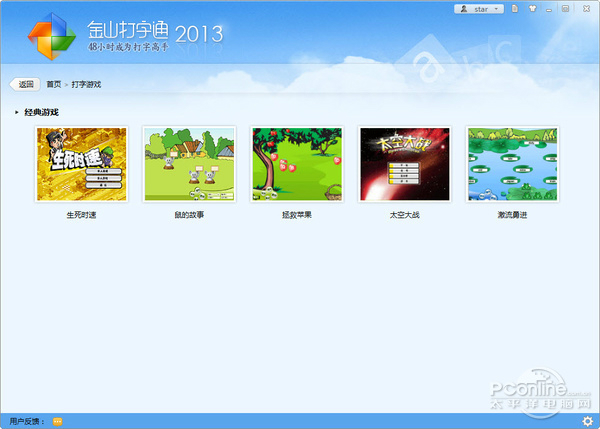Click the 金山打字通 colorful logo
The width and height of the screenshot is (600, 429).
[x=52, y=36]
